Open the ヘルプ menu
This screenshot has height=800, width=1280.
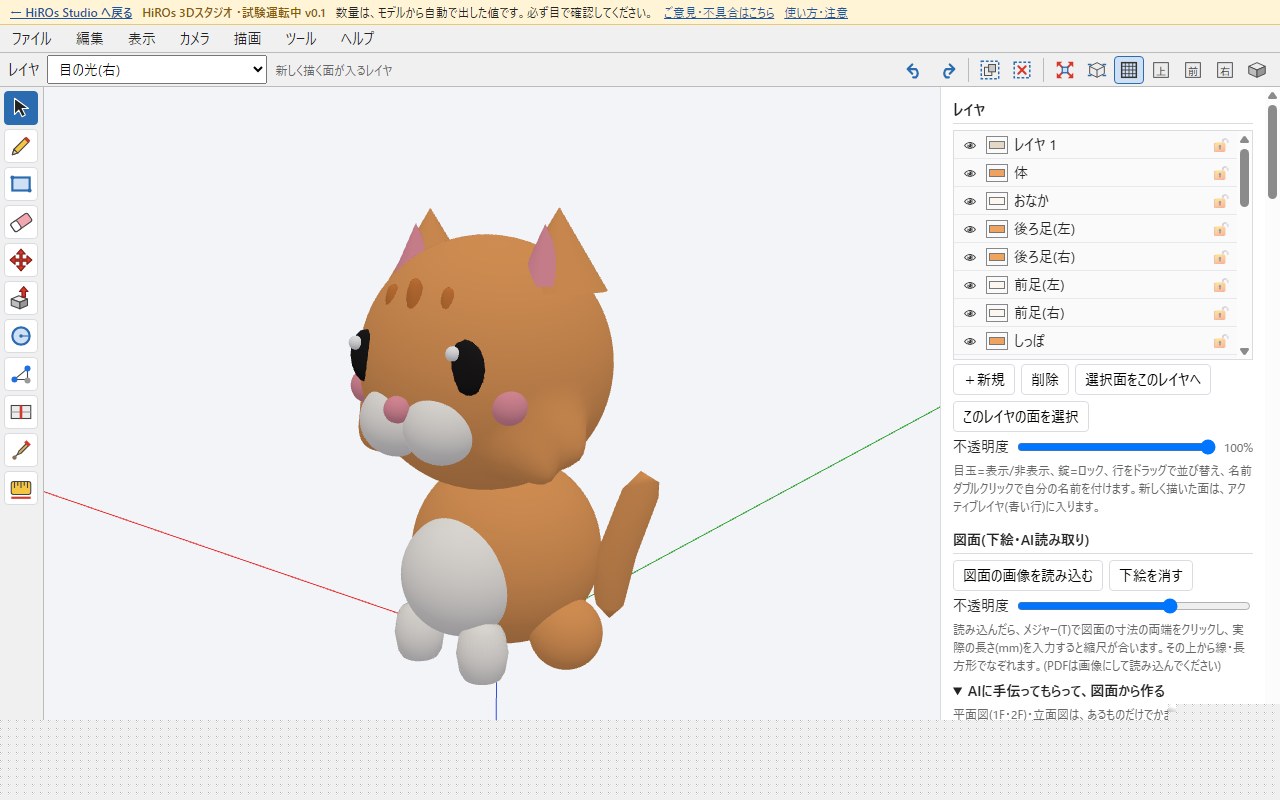click(357, 39)
